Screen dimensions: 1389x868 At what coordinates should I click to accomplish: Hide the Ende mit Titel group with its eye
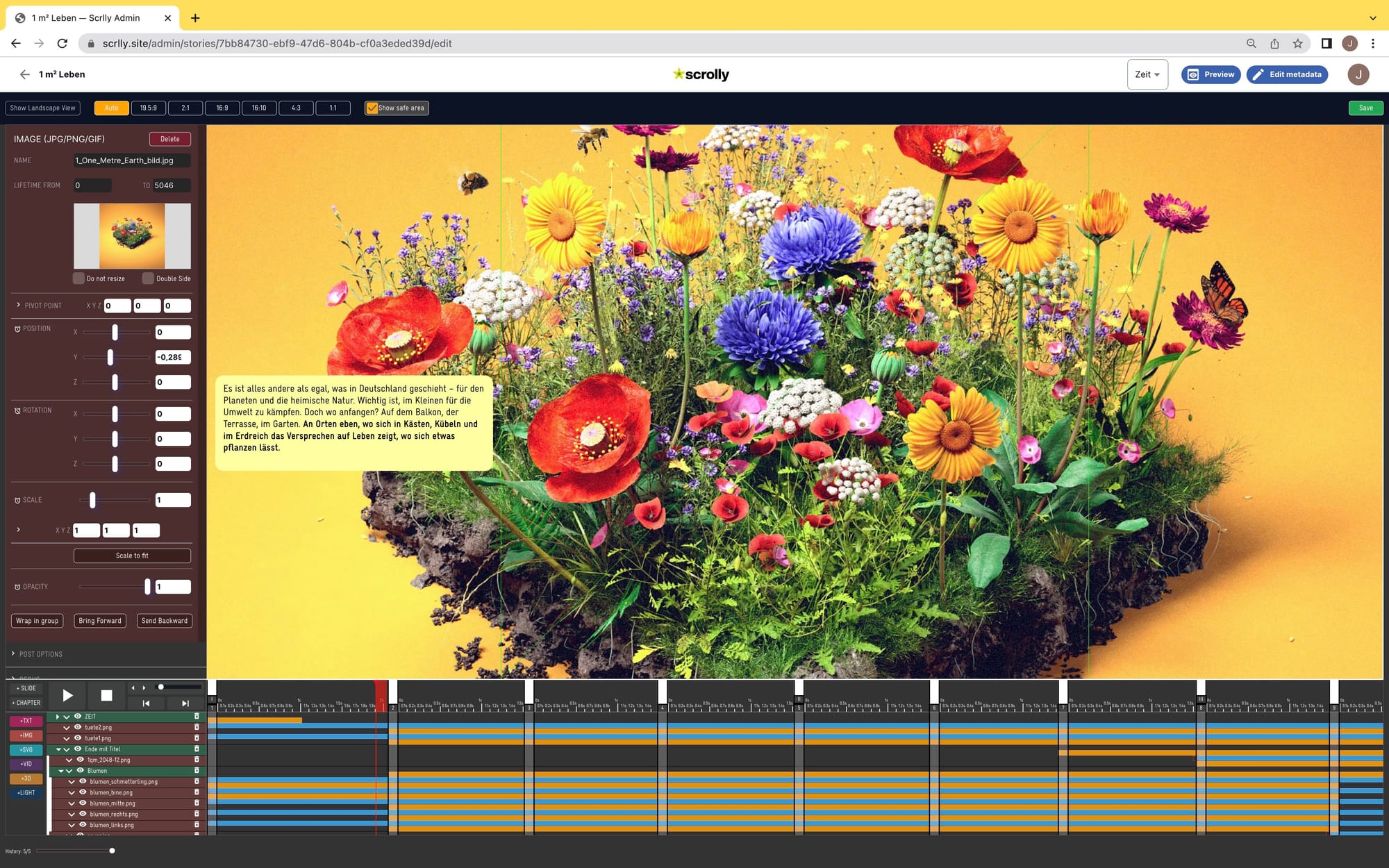pyautogui.click(x=78, y=749)
